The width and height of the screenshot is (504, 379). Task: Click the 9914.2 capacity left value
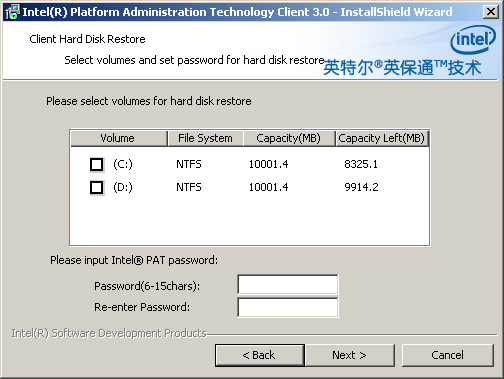tap(361, 187)
